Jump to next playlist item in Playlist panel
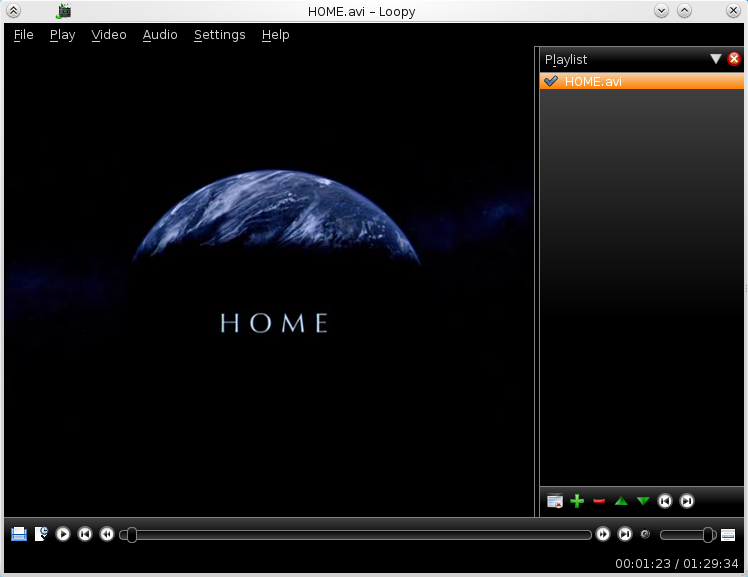The image size is (748, 577). pos(686,501)
